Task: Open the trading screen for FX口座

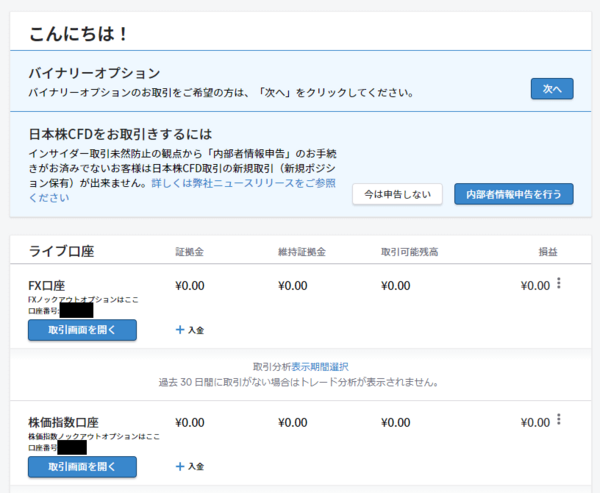Action: point(82,329)
